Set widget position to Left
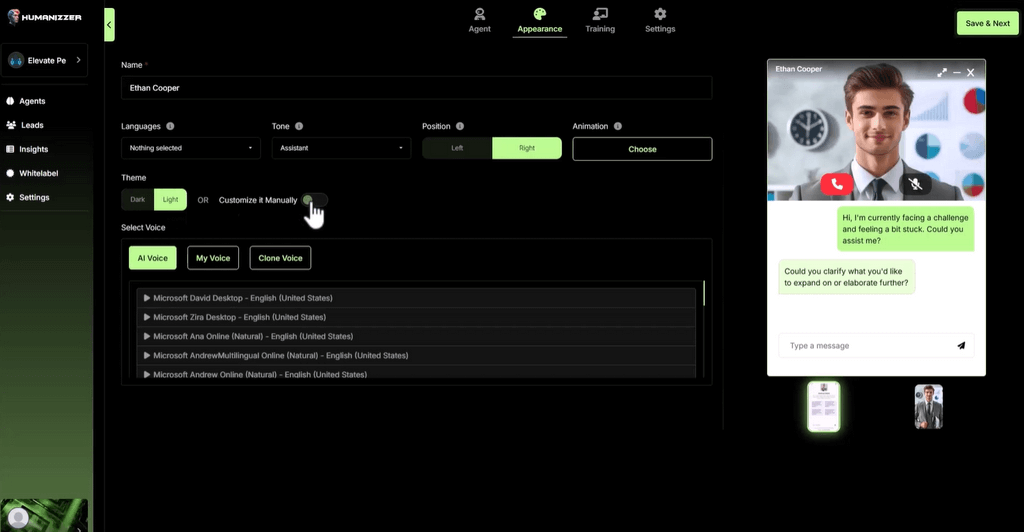This screenshot has height=532, width=1024. coord(457,149)
